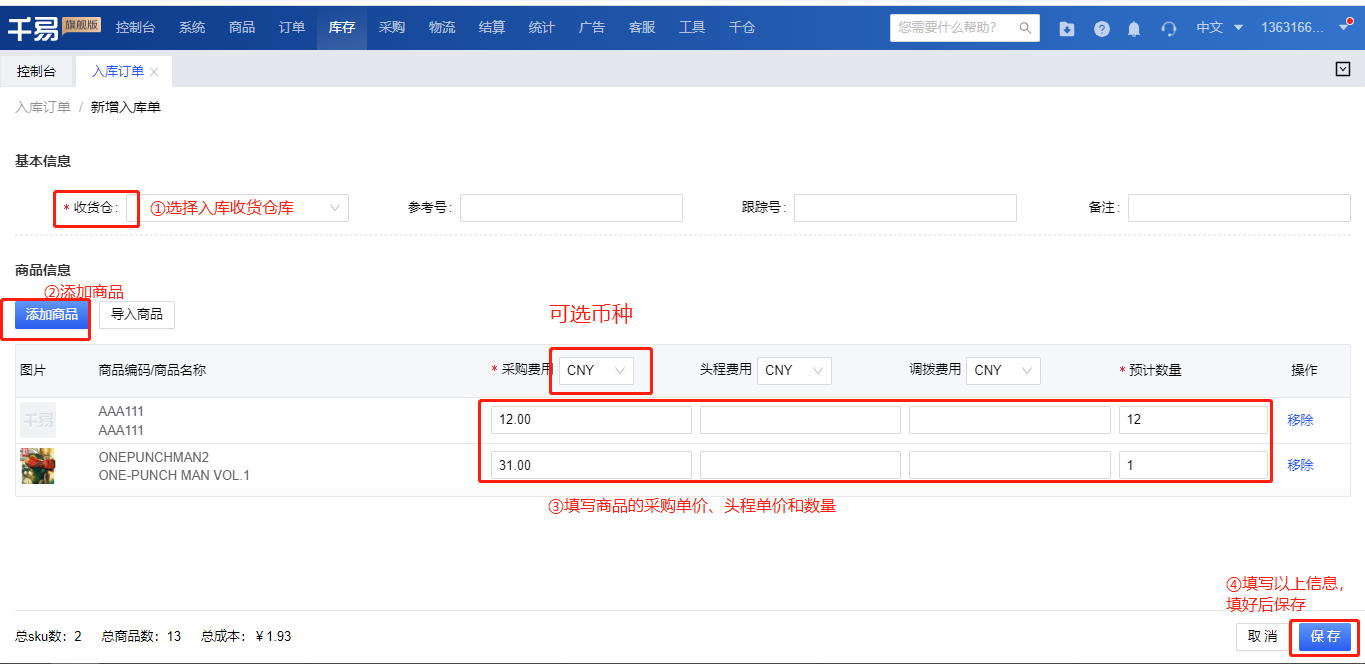Image resolution: width=1365 pixels, height=664 pixels.
Task: Go to 入库订单 breadcrumb link
Action: click(x=43, y=107)
